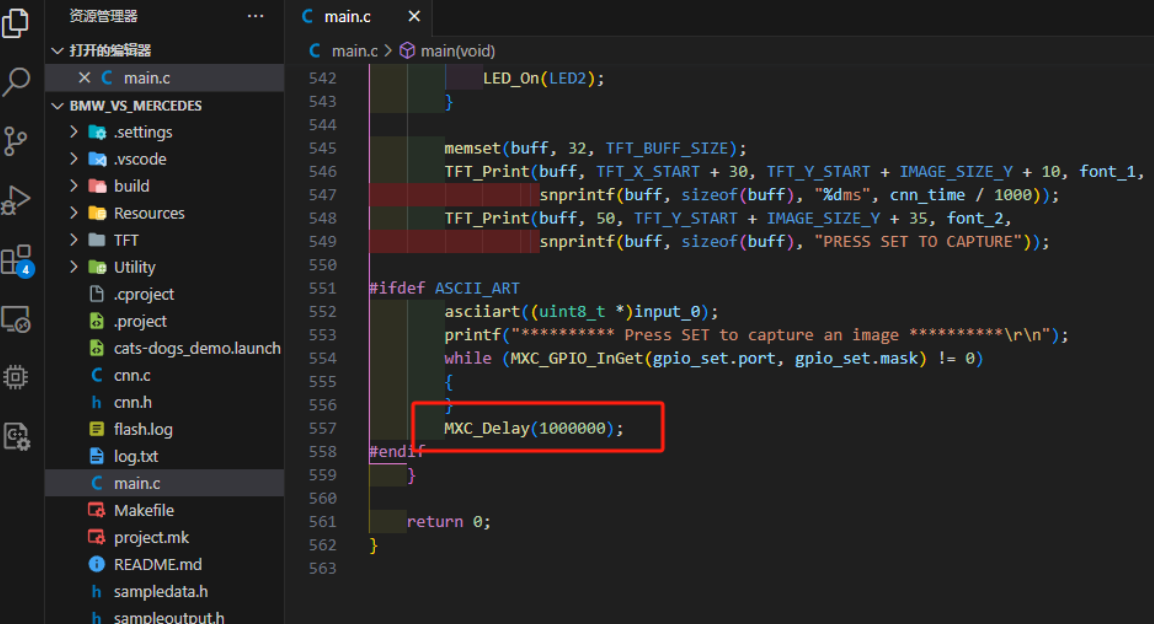Open Extensions view with 4 updates badge
This screenshot has width=1154, height=624.
tap(16, 260)
